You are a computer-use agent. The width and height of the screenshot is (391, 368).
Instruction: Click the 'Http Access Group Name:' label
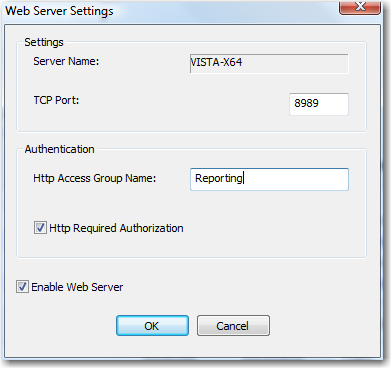pos(94,178)
